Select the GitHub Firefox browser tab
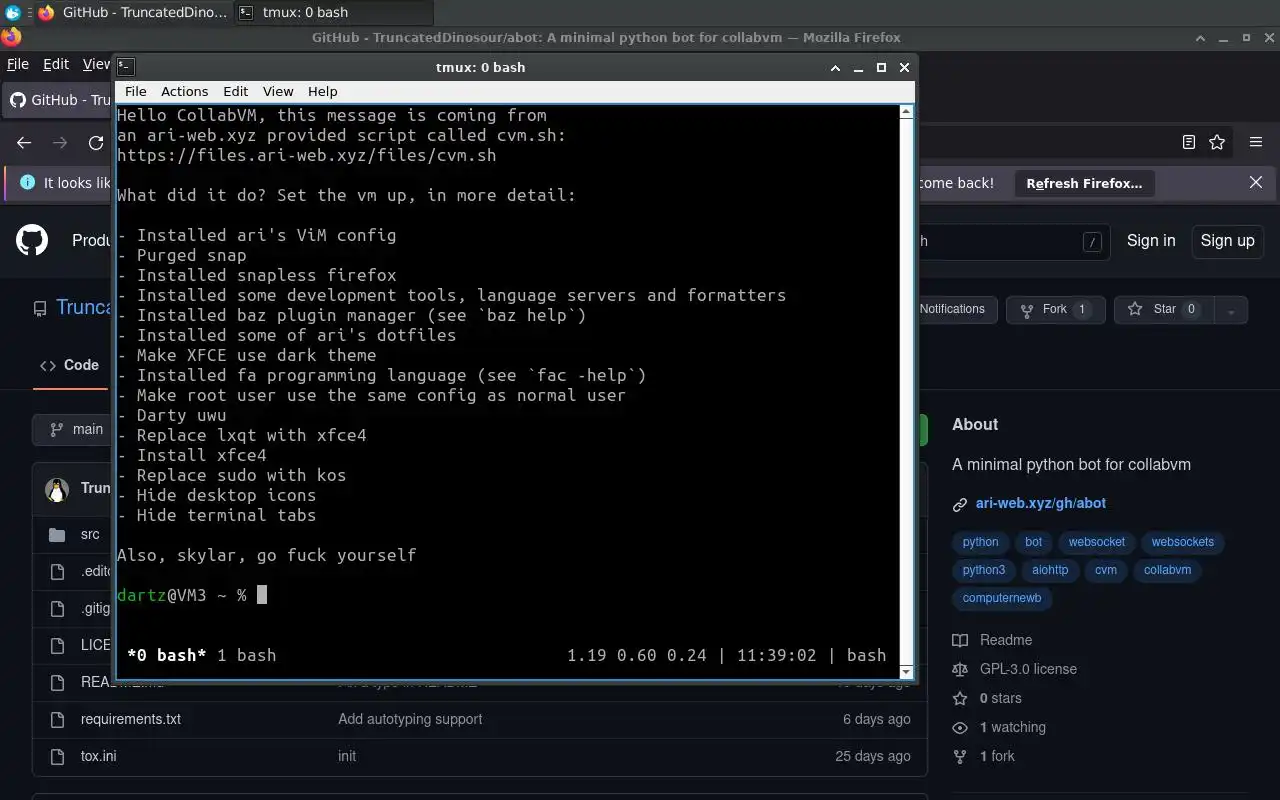 tap(60, 100)
